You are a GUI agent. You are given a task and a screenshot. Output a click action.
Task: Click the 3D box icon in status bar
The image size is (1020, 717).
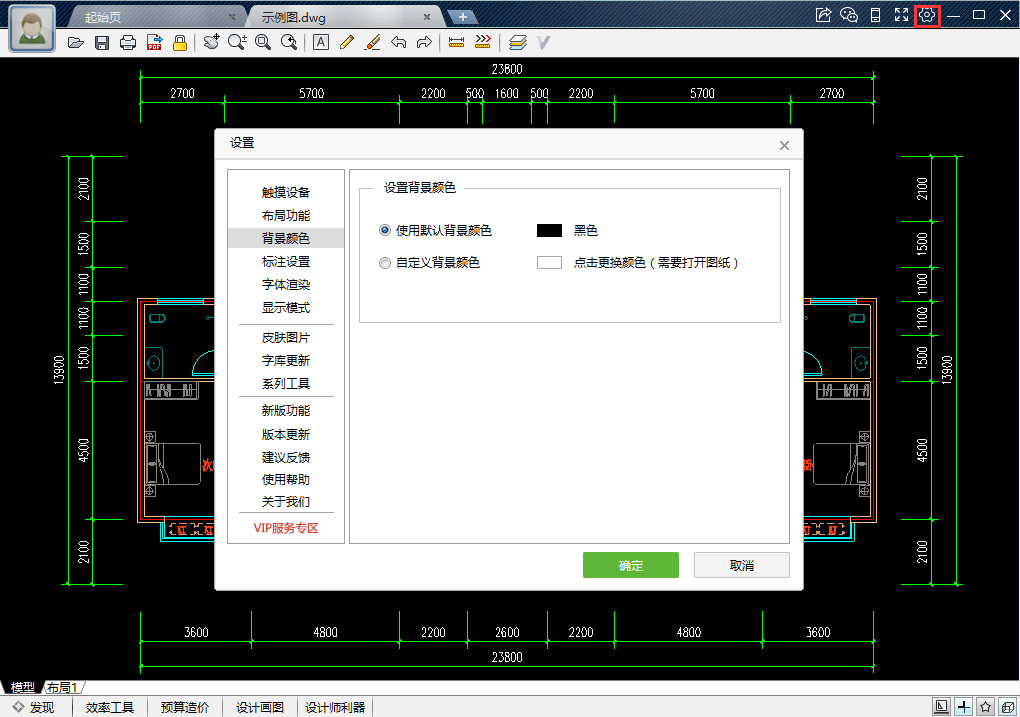tap(1008, 707)
